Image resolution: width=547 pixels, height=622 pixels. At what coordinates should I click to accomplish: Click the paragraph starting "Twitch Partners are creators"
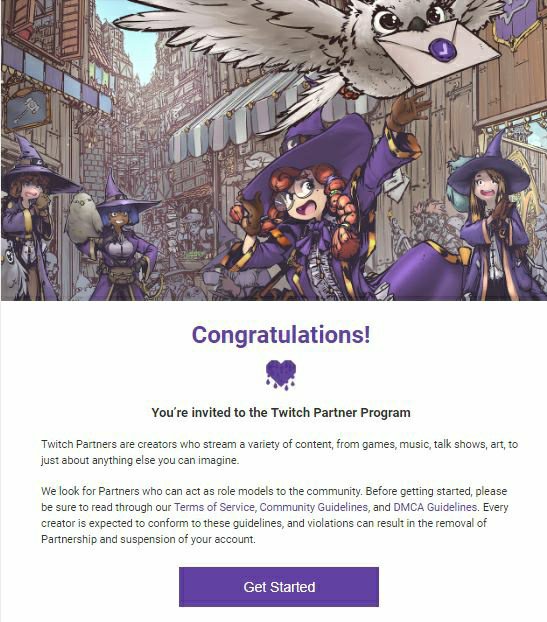tap(279, 452)
